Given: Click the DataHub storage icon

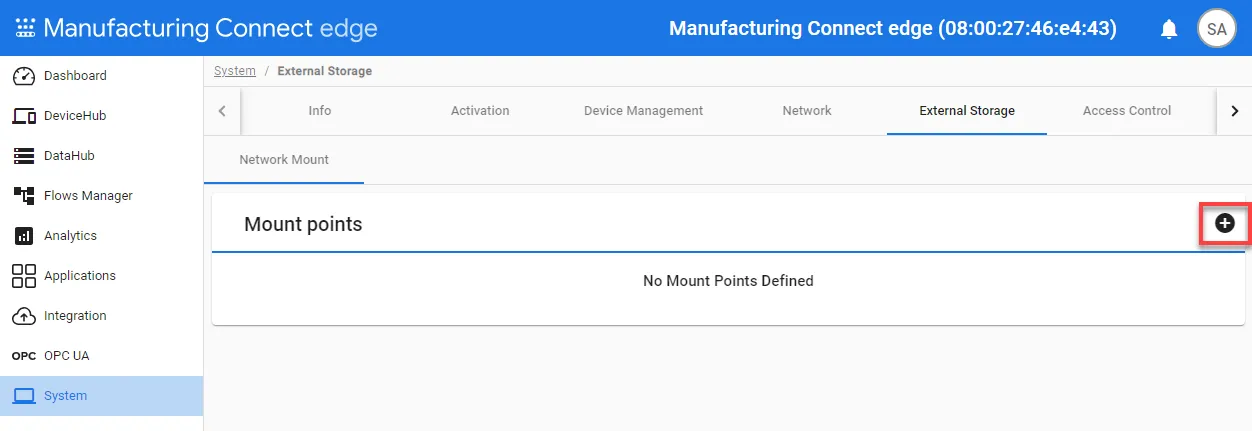Looking at the screenshot, I should 24,156.
